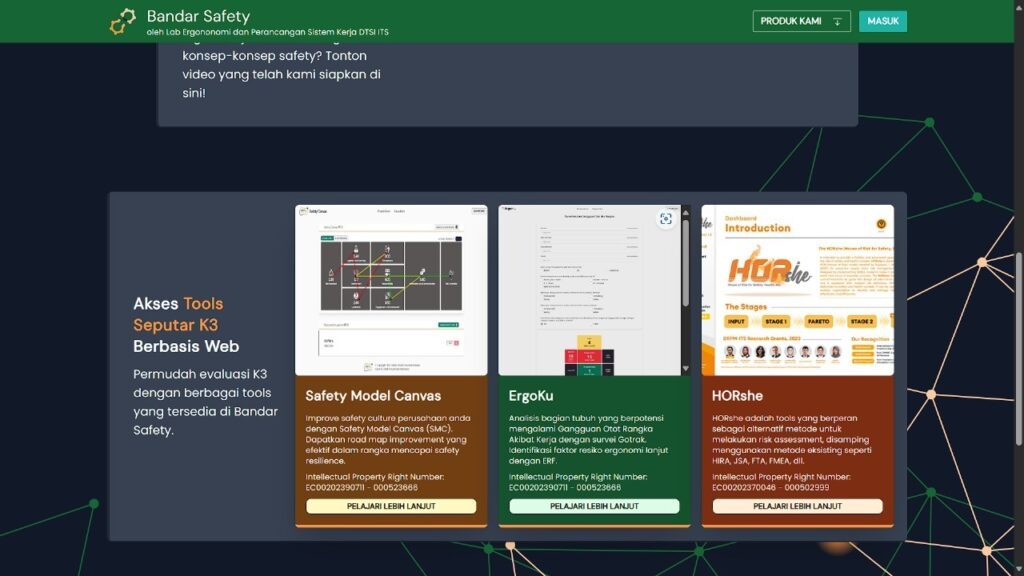The height and width of the screenshot is (576, 1024).
Task: Select the HORshe card heading
Action: tap(740, 395)
